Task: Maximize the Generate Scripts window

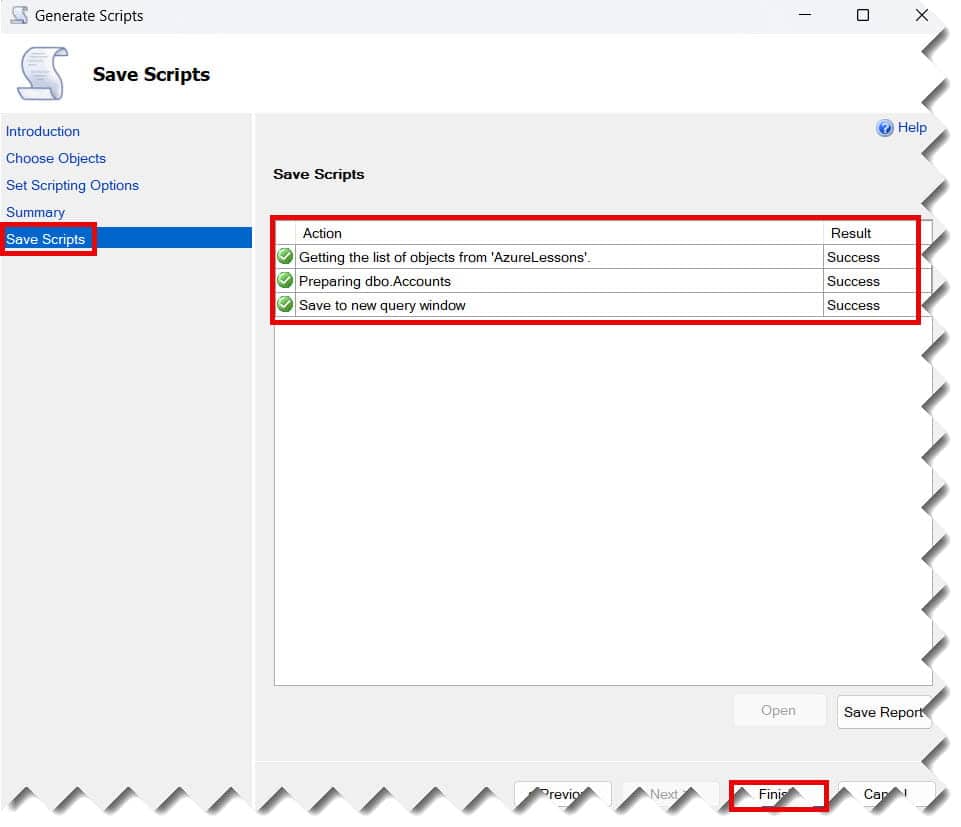Action: pyautogui.click(x=863, y=15)
